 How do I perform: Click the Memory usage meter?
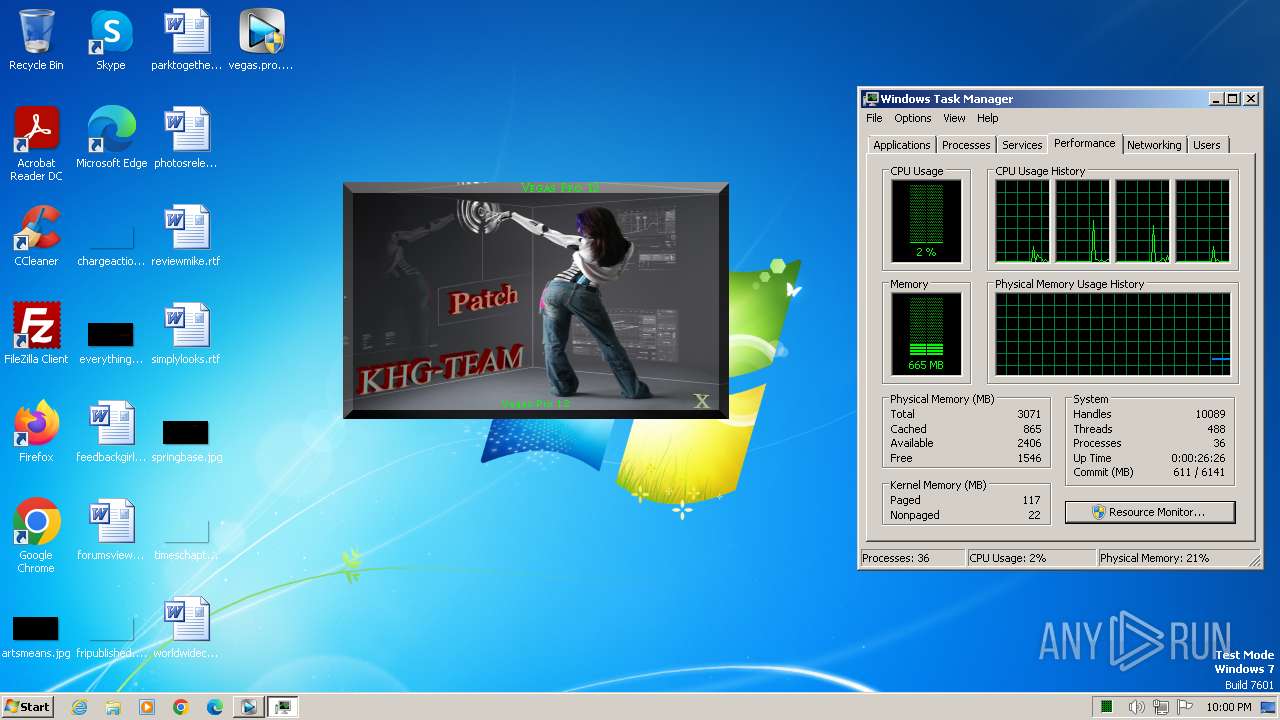pos(926,334)
